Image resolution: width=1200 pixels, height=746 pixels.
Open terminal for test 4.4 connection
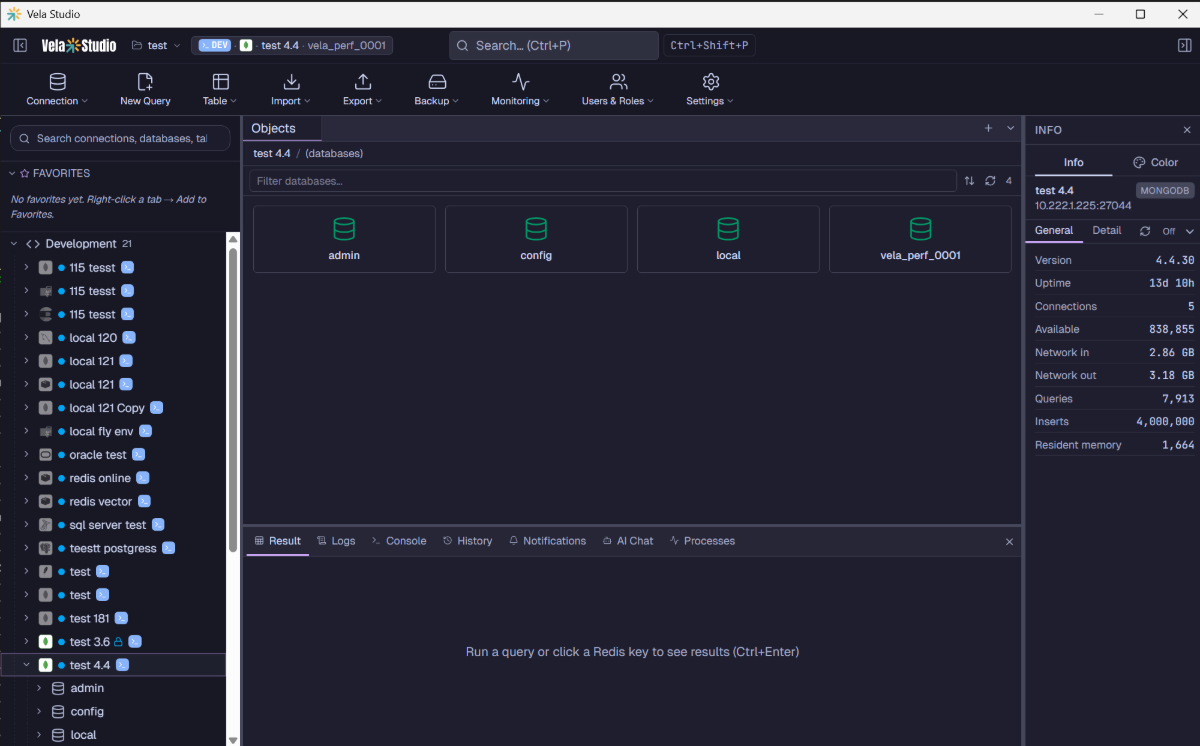coord(122,665)
